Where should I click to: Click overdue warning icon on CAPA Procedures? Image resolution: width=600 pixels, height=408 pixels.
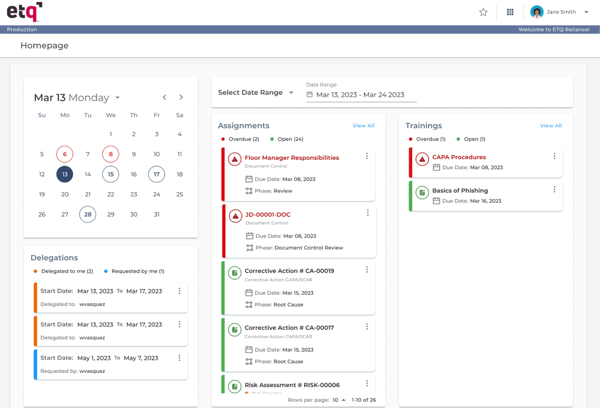point(422,159)
